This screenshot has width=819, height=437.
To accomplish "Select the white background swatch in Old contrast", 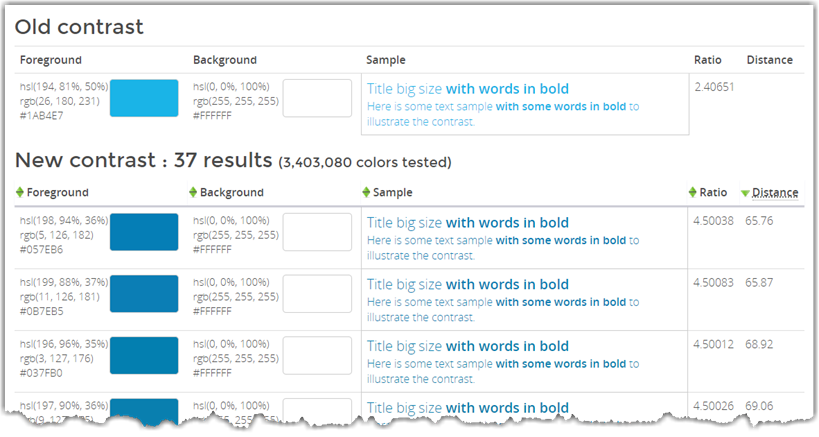I will [x=317, y=98].
